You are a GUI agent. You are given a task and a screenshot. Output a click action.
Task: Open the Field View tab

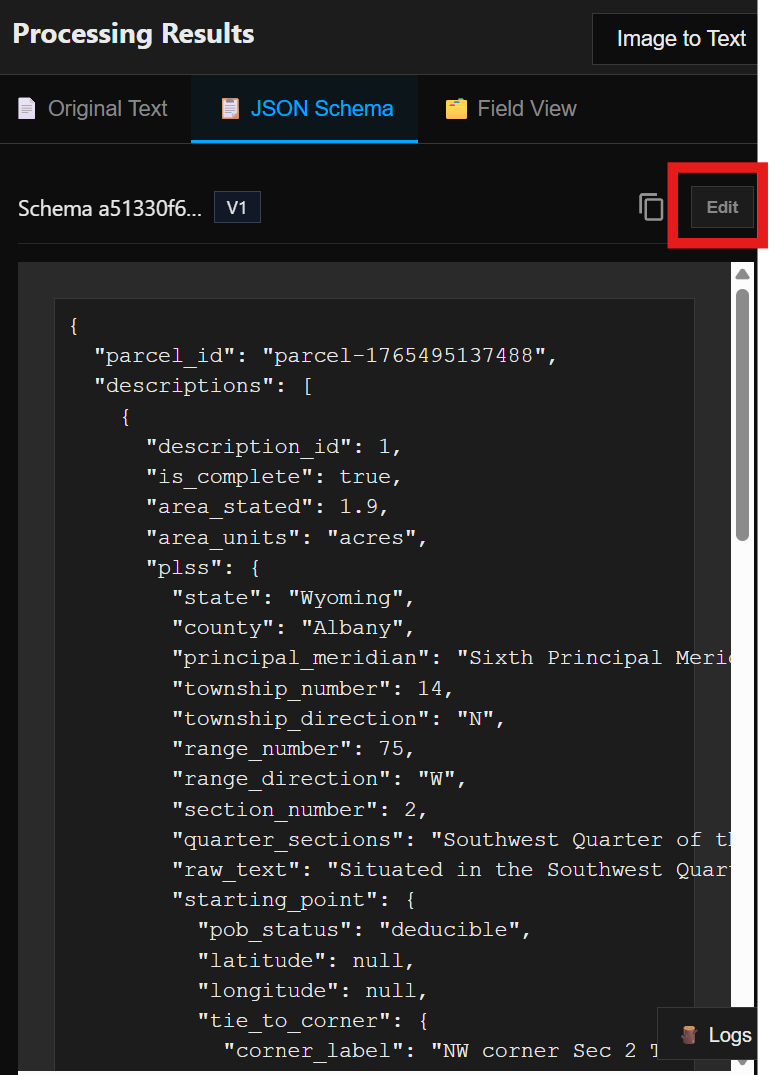tap(511, 108)
